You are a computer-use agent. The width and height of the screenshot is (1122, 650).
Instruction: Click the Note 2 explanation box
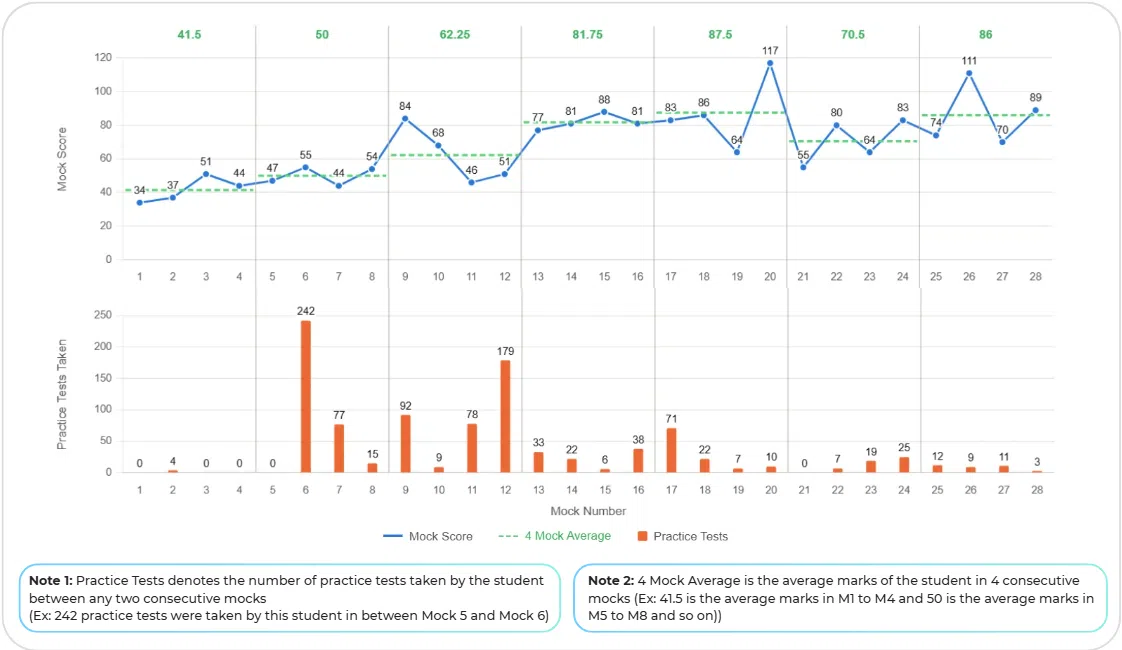pos(841,598)
